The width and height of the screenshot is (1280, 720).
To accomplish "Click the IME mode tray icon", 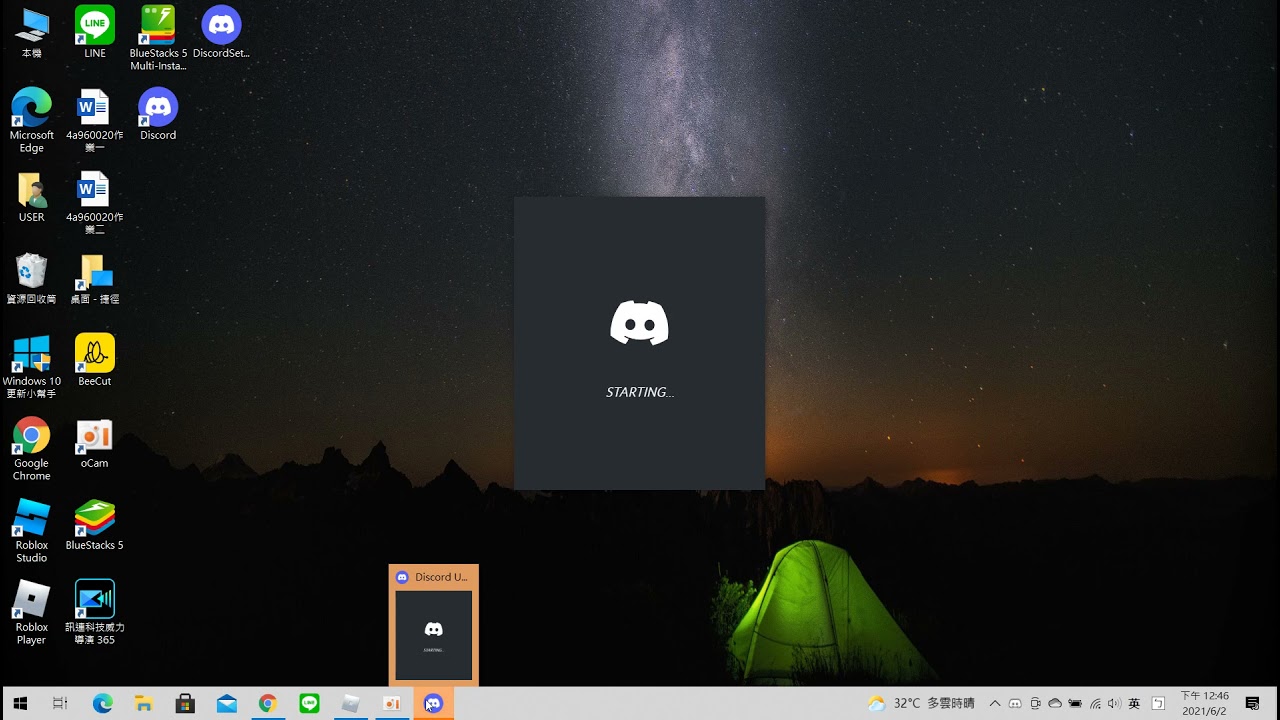I will pyautogui.click(x=1159, y=704).
